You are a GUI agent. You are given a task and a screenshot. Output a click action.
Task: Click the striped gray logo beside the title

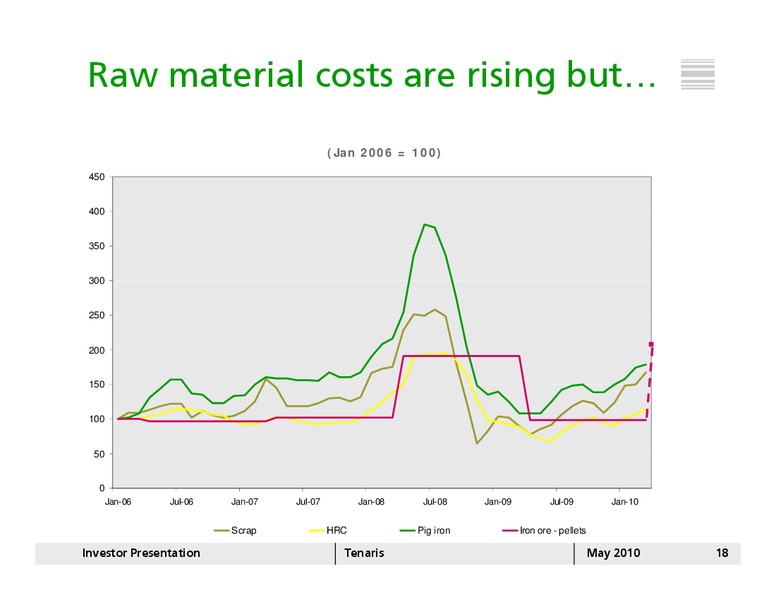pyautogui.click(x=698, y=74)
